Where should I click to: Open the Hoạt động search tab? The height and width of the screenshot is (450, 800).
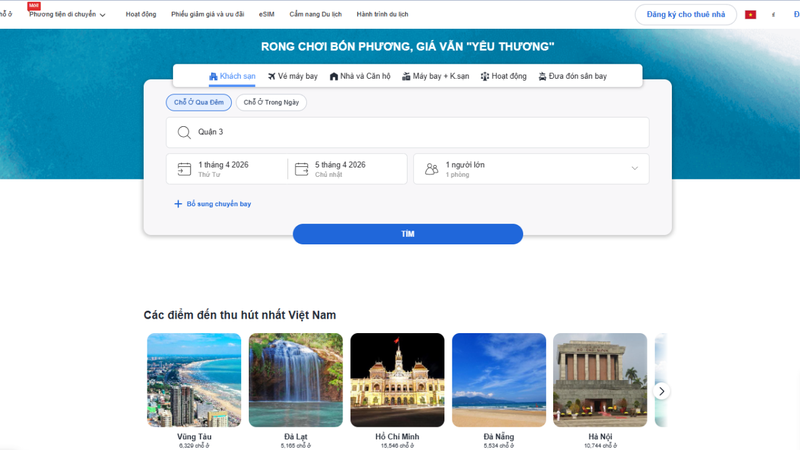pos(503,76)
